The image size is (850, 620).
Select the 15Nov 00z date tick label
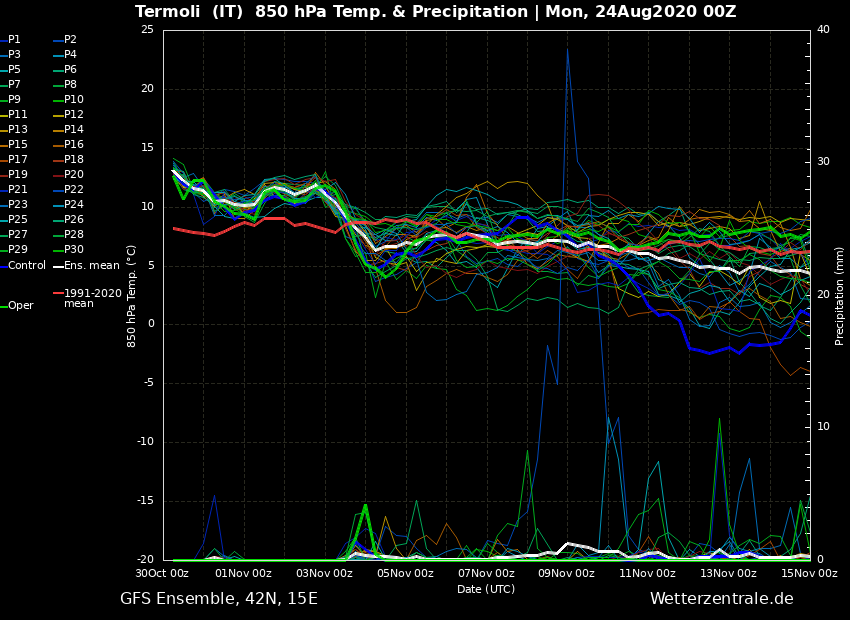809,574
